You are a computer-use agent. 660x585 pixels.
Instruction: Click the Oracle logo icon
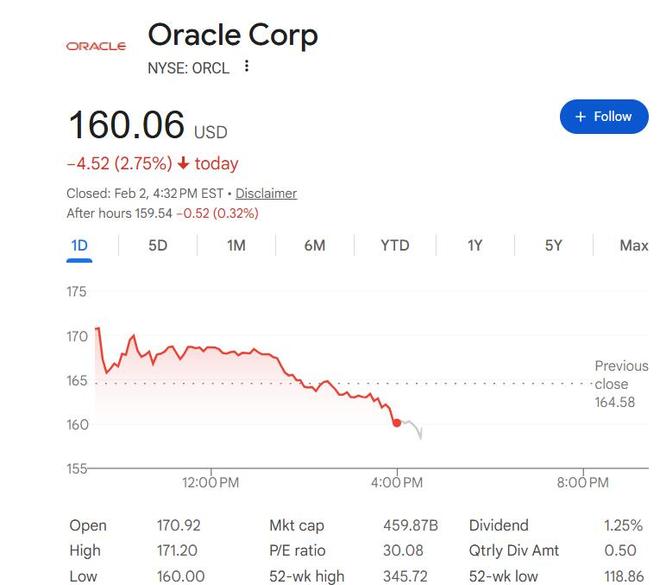pos(96,46)
